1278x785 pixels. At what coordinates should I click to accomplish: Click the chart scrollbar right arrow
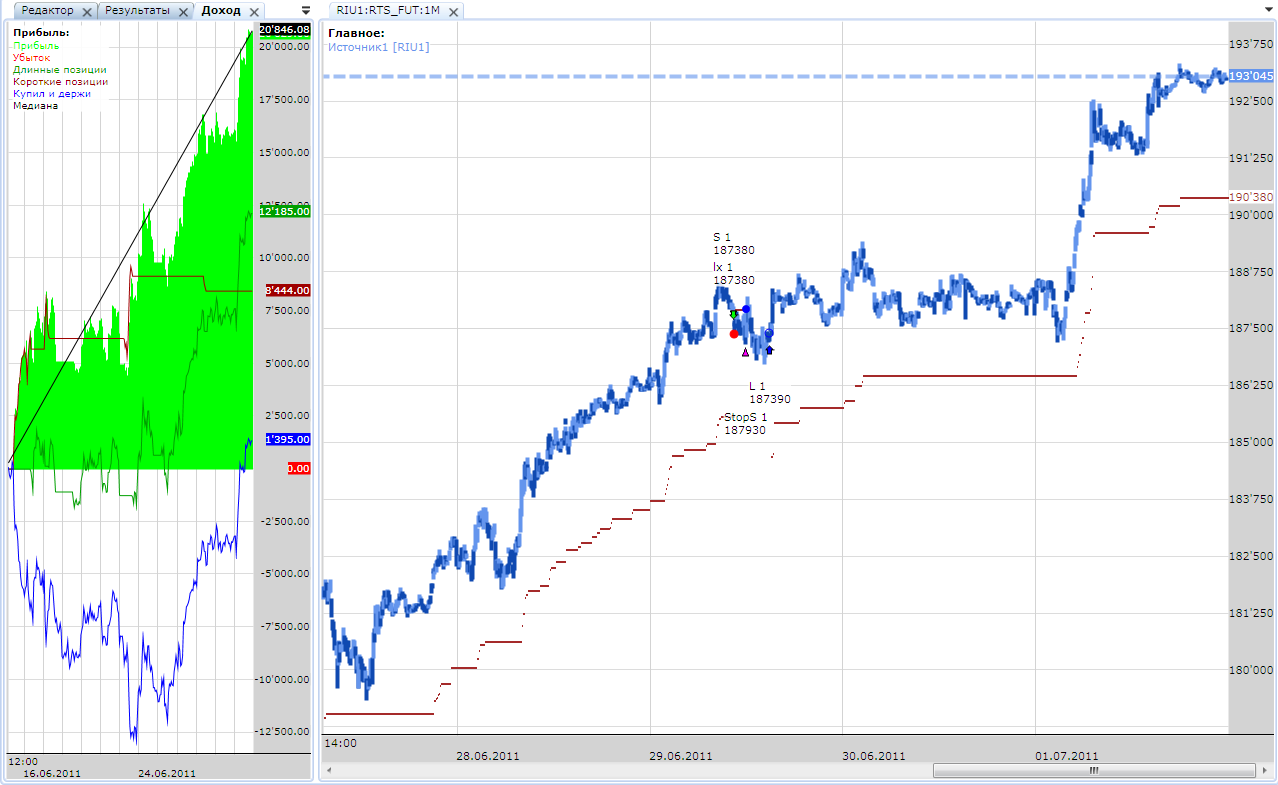(1264, 771)
